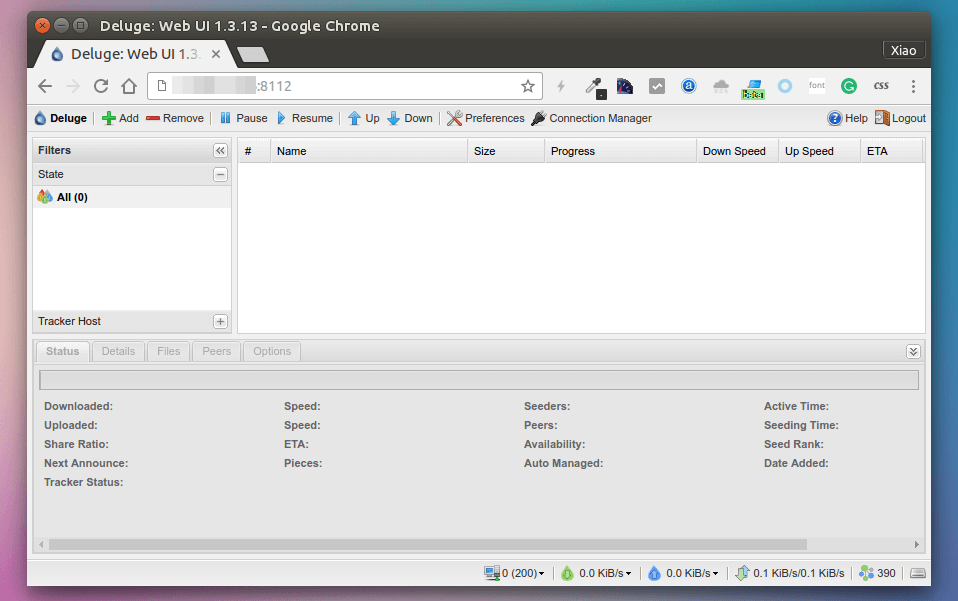Select the All (0) state filter

click(71, 197)
